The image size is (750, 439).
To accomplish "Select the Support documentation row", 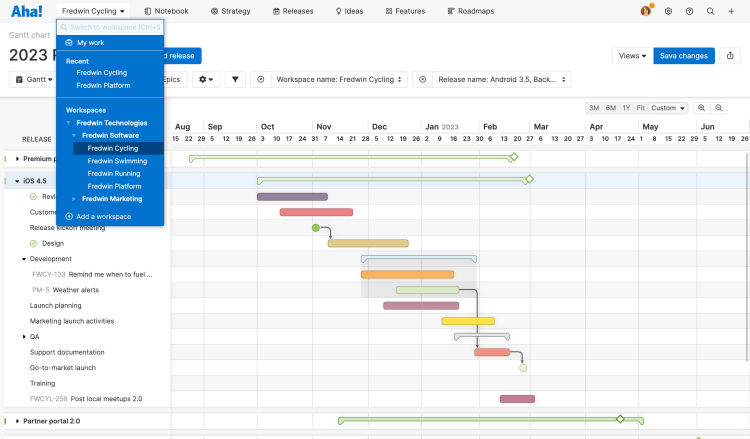I will (67, 352).
